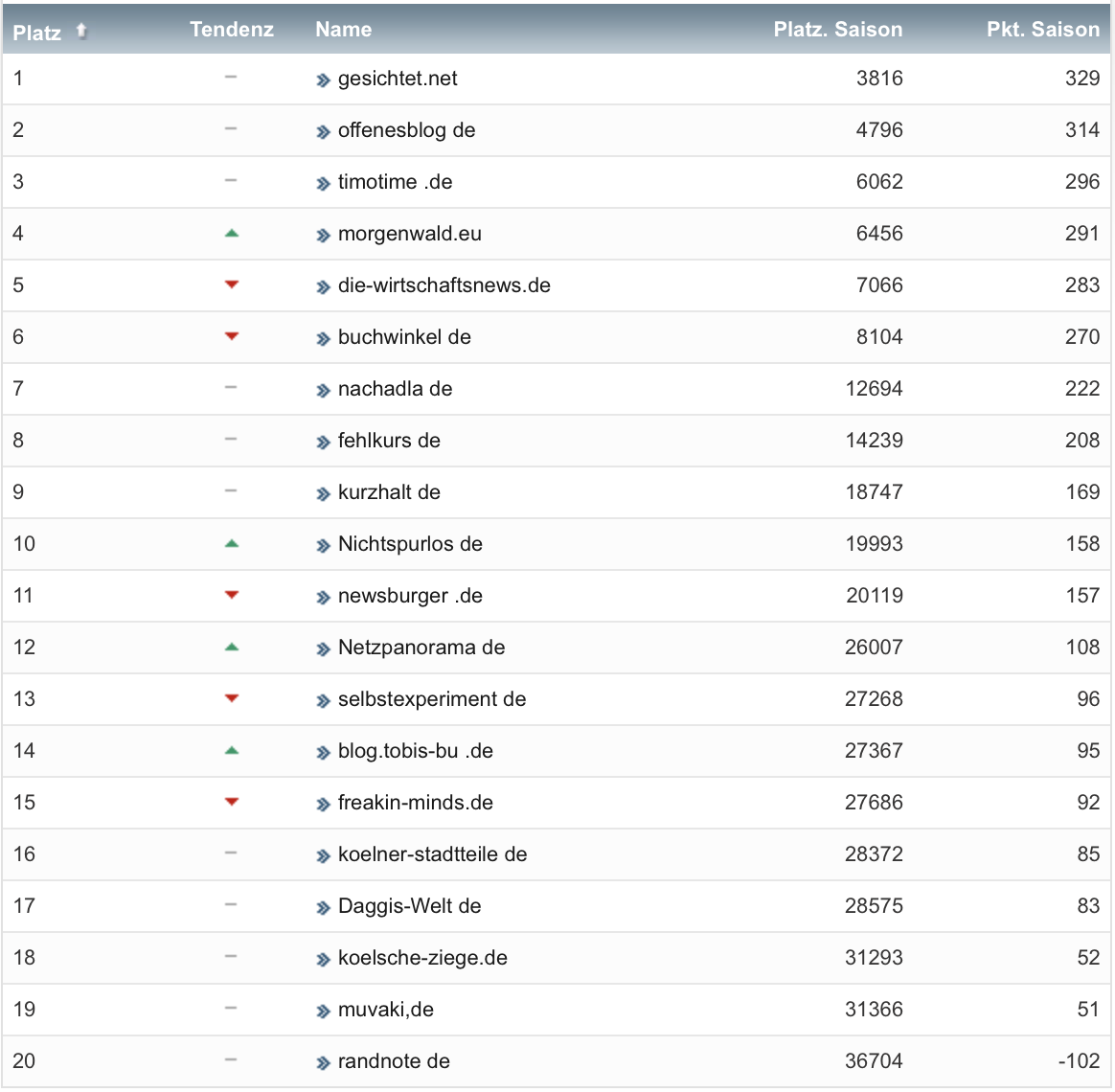
Task: Click the double-chevron icon beside timotime .de
Action: click(x=324, y=184)
